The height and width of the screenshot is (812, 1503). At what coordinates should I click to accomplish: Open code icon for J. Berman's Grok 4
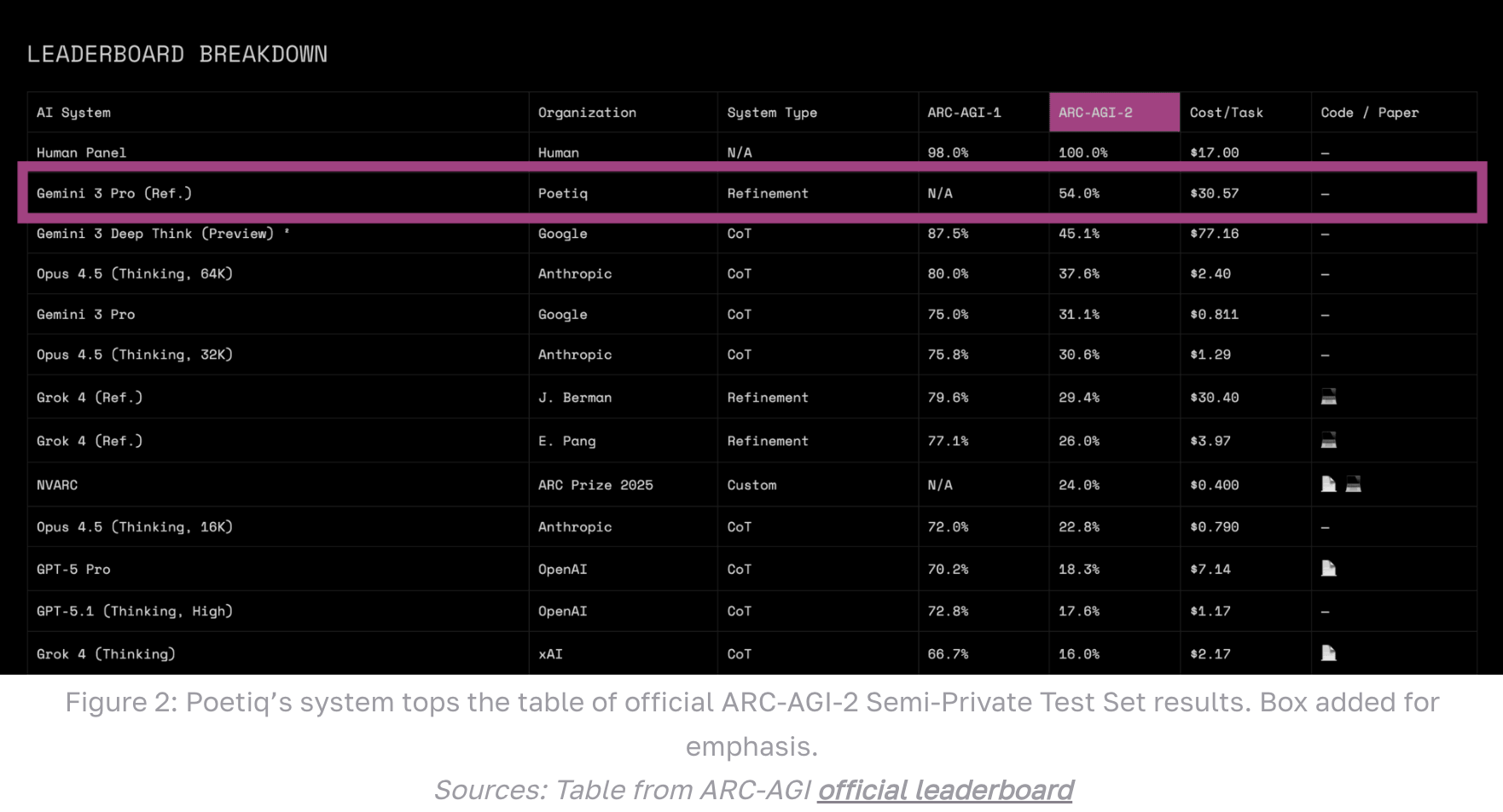(1328, 397)
